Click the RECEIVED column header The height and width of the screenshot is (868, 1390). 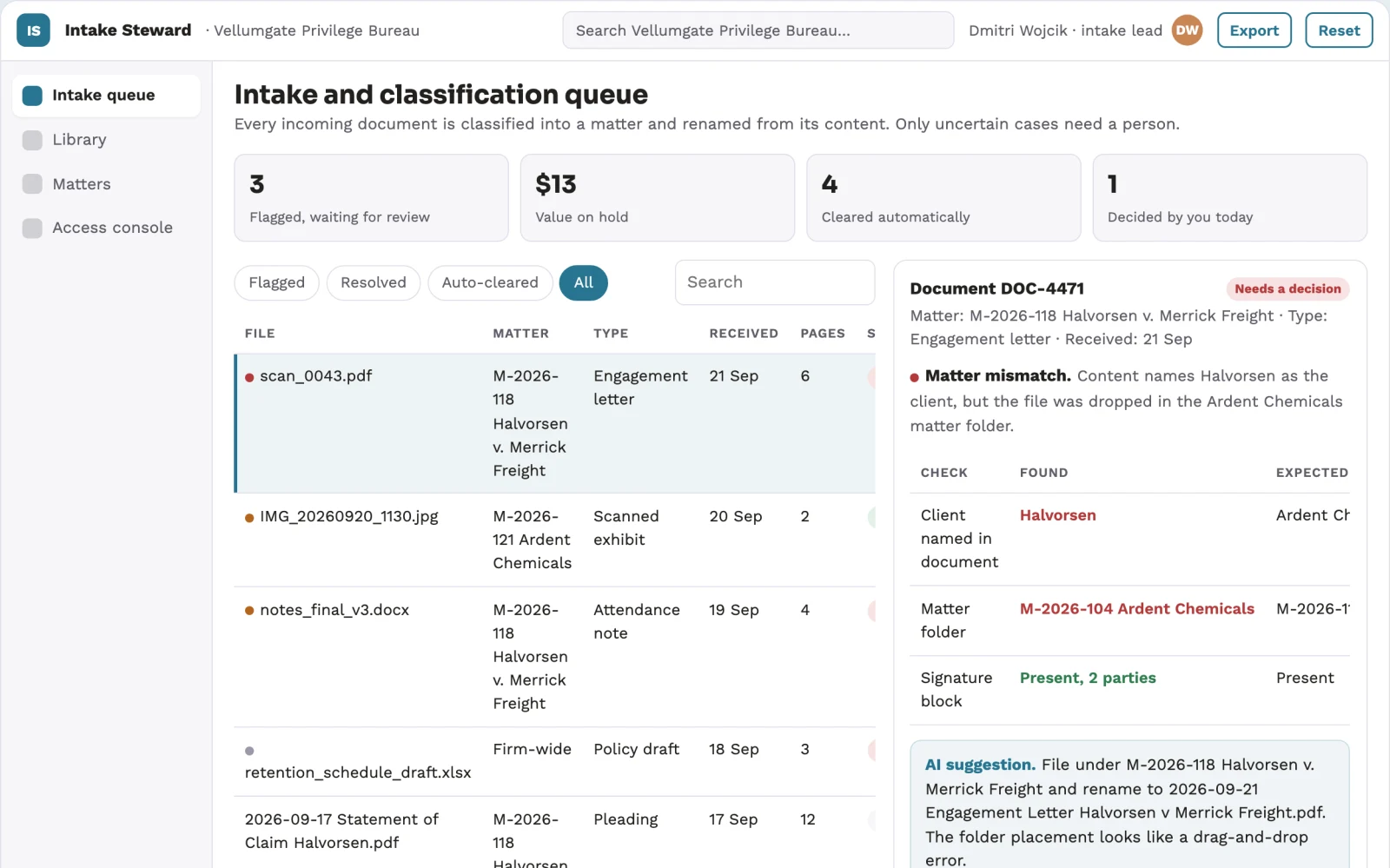(x=744, y=334)
